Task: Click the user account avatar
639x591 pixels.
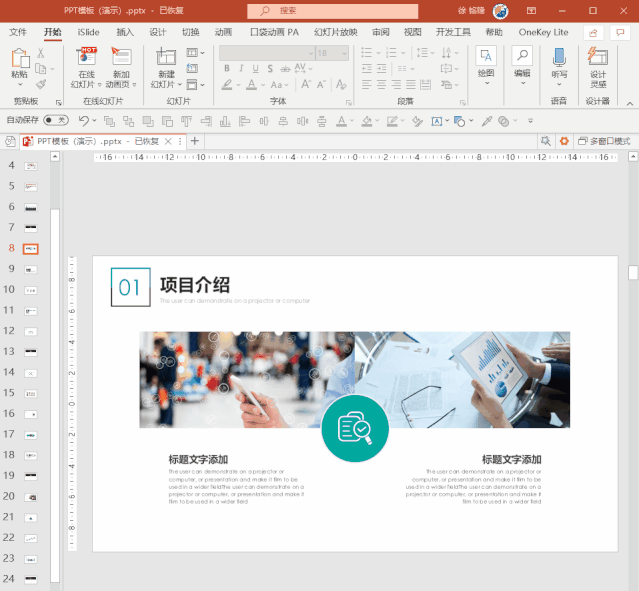Action: coord(500,11)
